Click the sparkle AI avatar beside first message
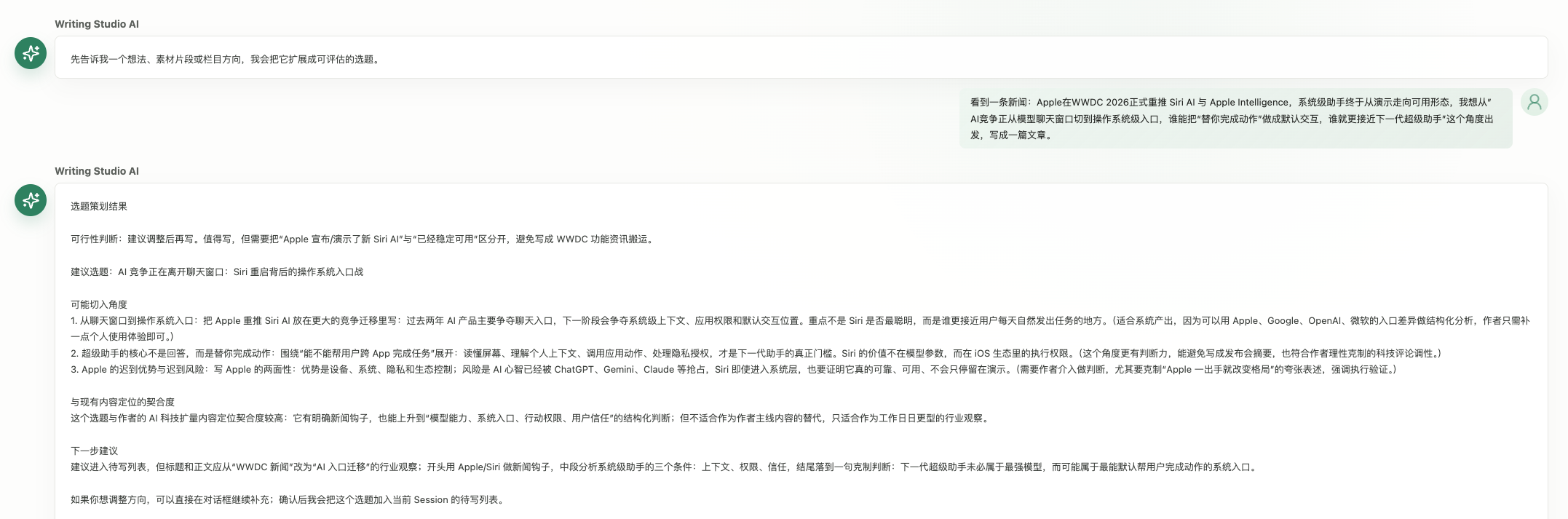Screen dimensions: 1568x519 (x=31, y=53)
